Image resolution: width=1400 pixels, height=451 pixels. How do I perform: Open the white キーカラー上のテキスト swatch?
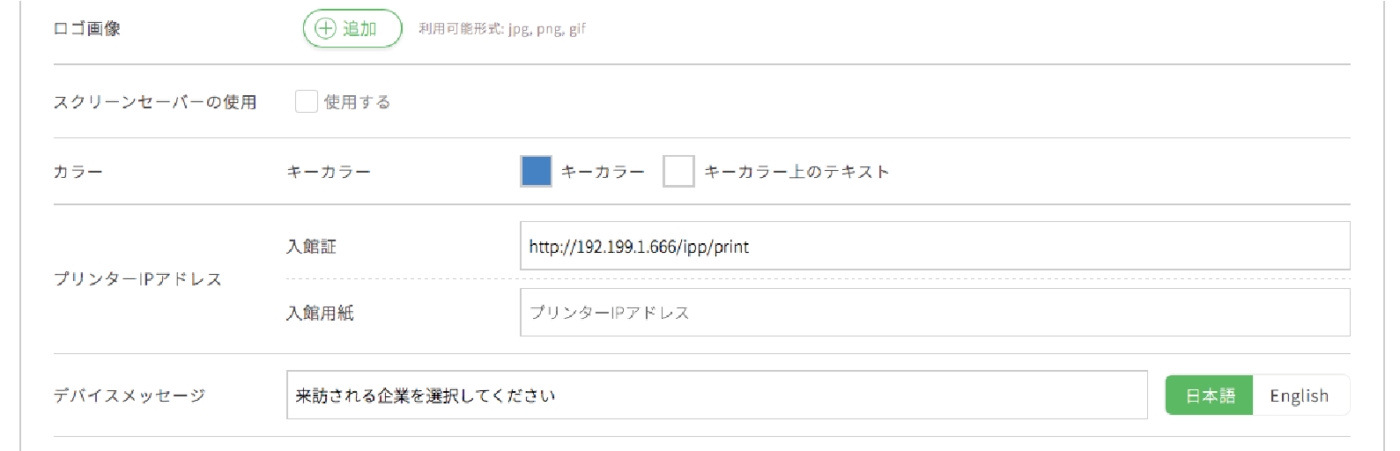click(679, 171)
